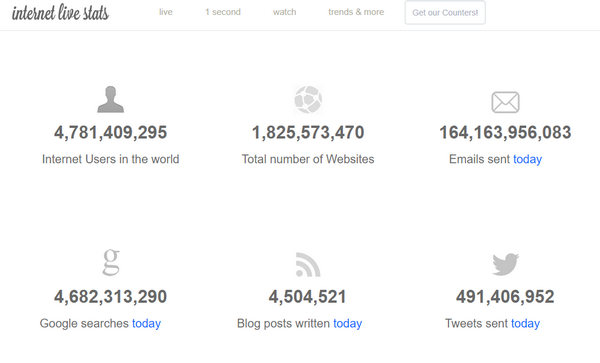
Task: Click 'today' link next to Blog posts written
Action: [347, 324]
